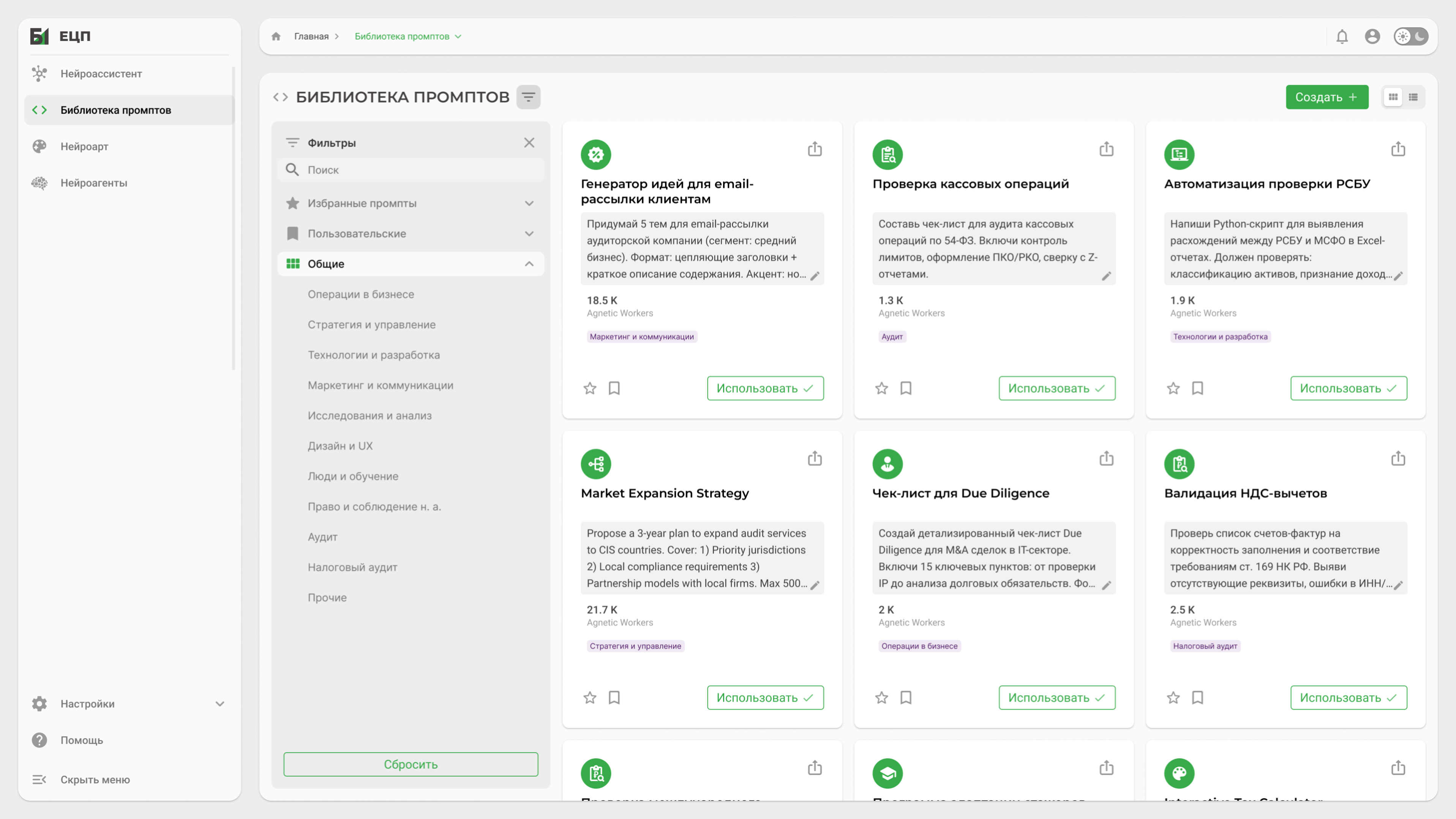Close the Фильтры panel
Viewport: 1456px width, 819px height.
click(529, 142)
